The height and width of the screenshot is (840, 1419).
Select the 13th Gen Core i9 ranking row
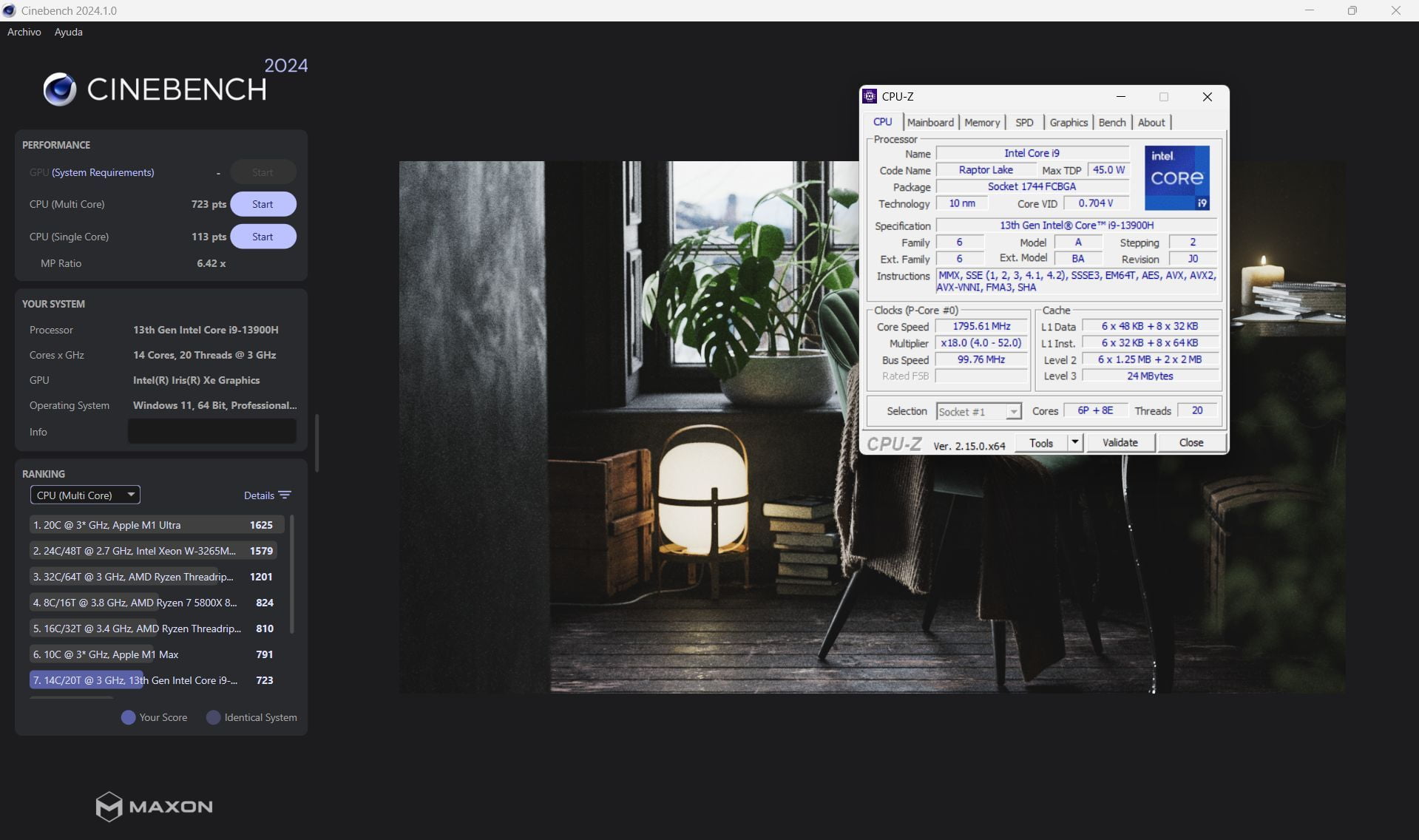(x=154, y=680)
